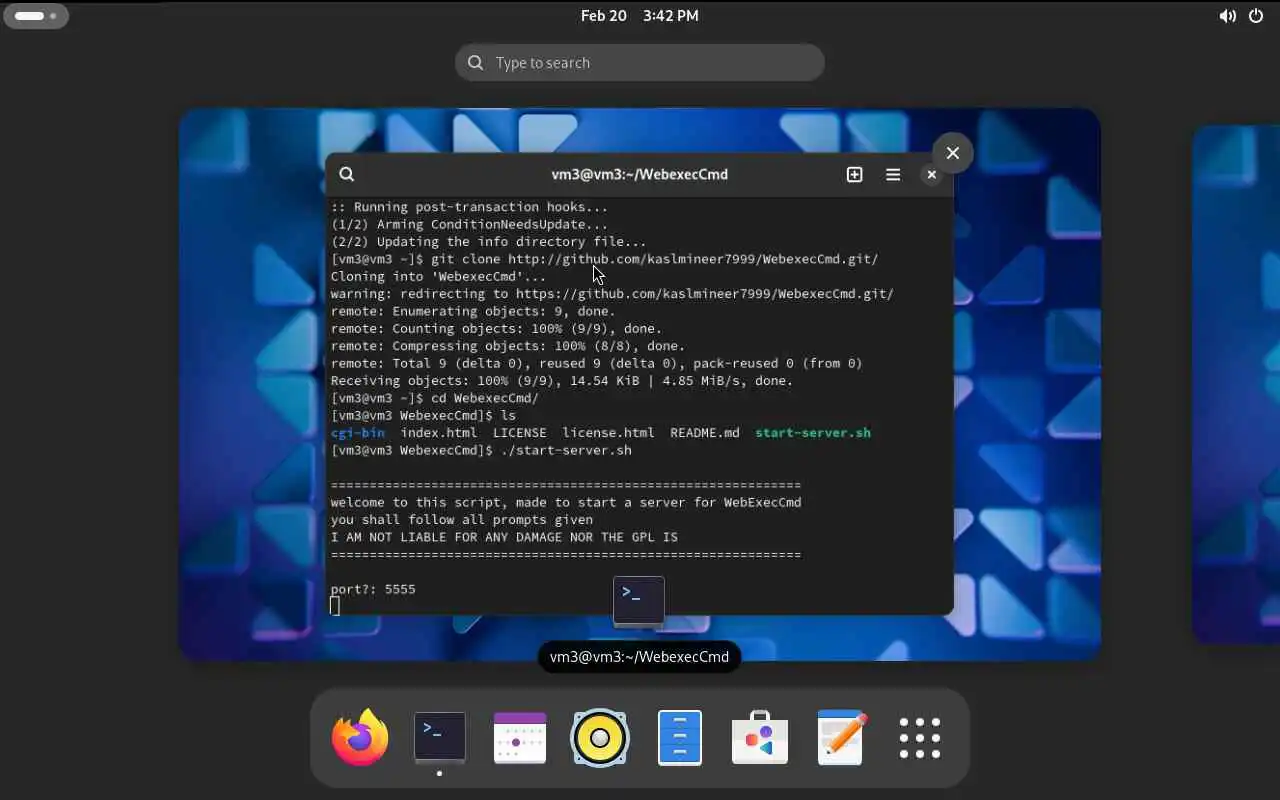The image size is (1280, 800).
Task: Click the cd WebexecCmd/ command line
Action: point(435,398)
